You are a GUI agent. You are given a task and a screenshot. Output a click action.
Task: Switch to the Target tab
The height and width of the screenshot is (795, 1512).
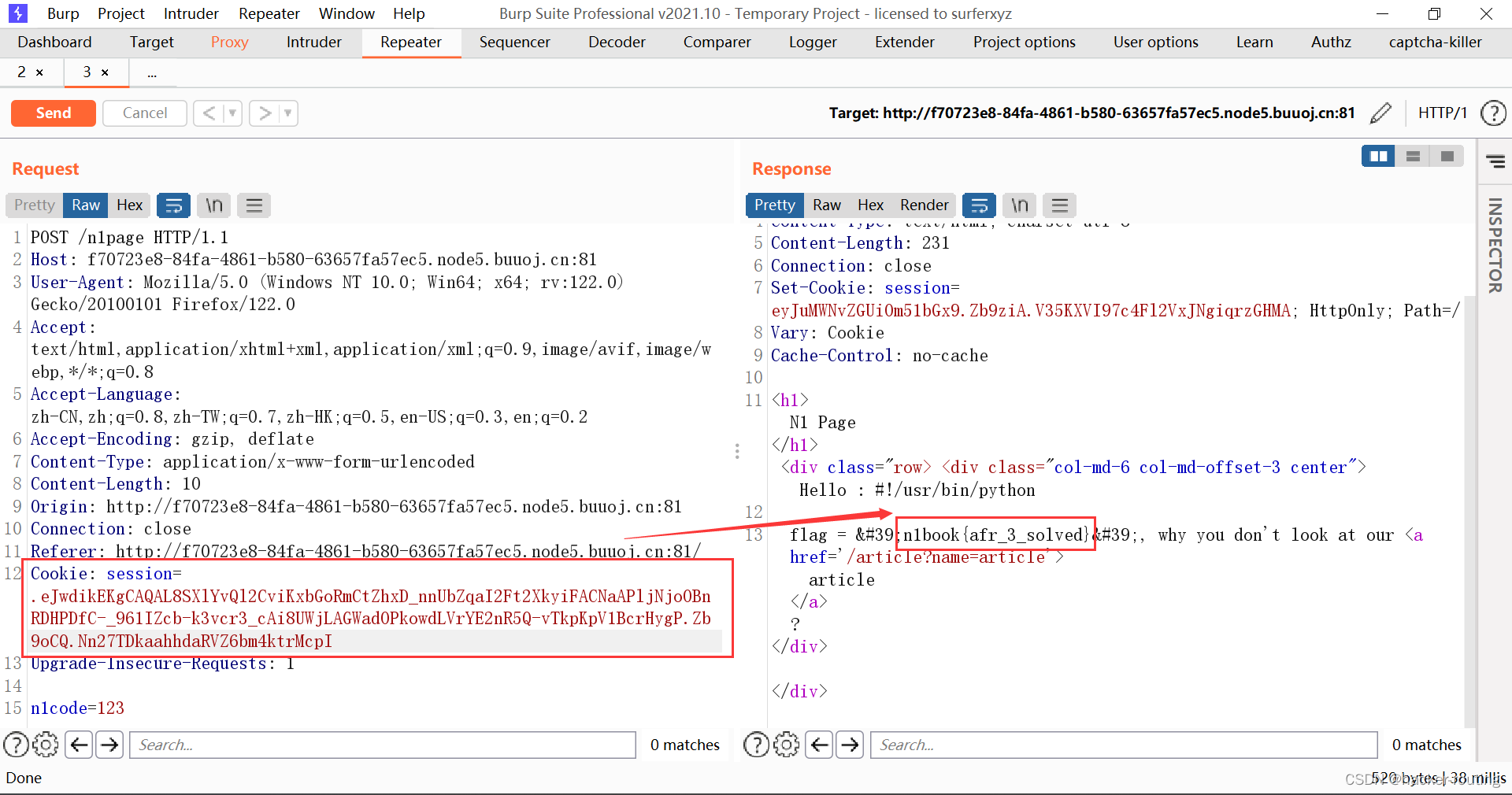click(152, 43)
